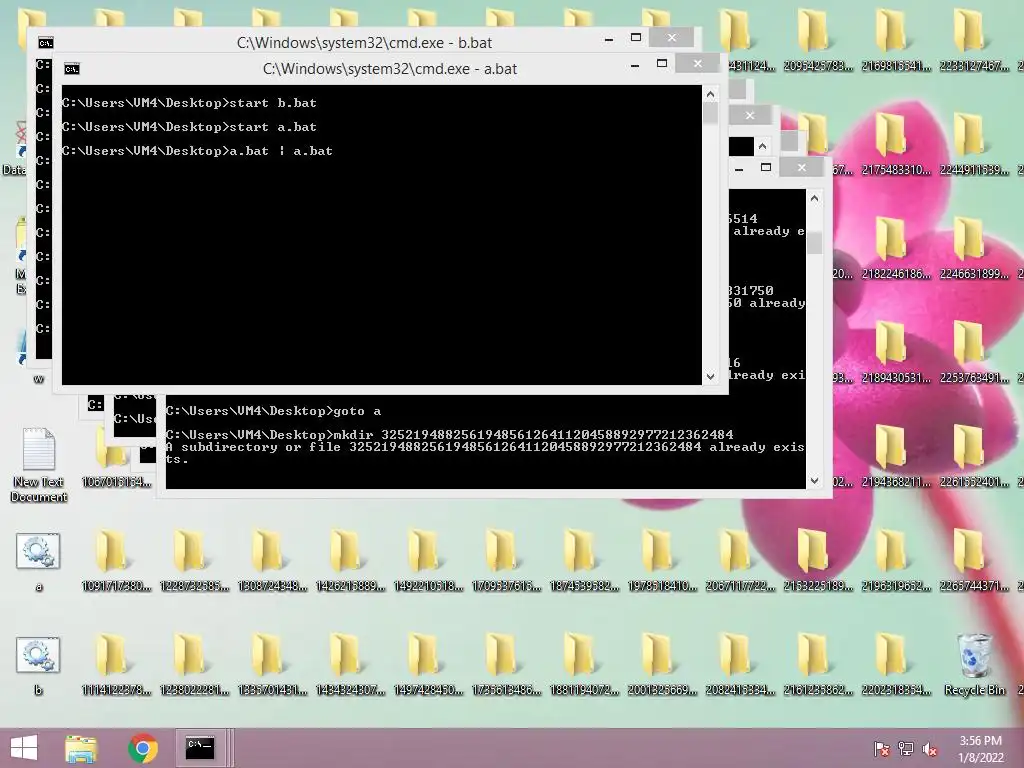Select folder starting with 2253763491
This screenshot has width=1024, height=768.
(974, 353)
